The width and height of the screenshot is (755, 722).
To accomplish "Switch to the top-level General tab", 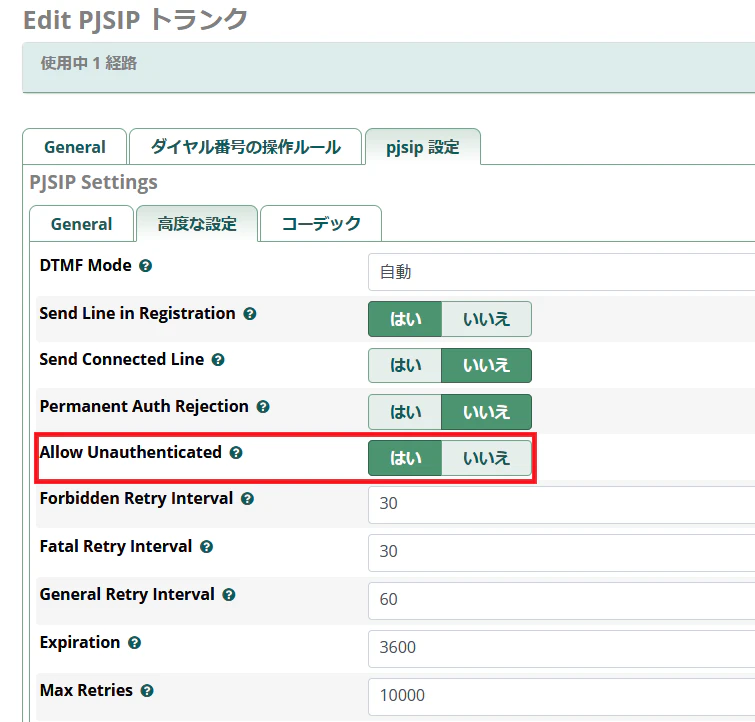I will click(75, 147).
